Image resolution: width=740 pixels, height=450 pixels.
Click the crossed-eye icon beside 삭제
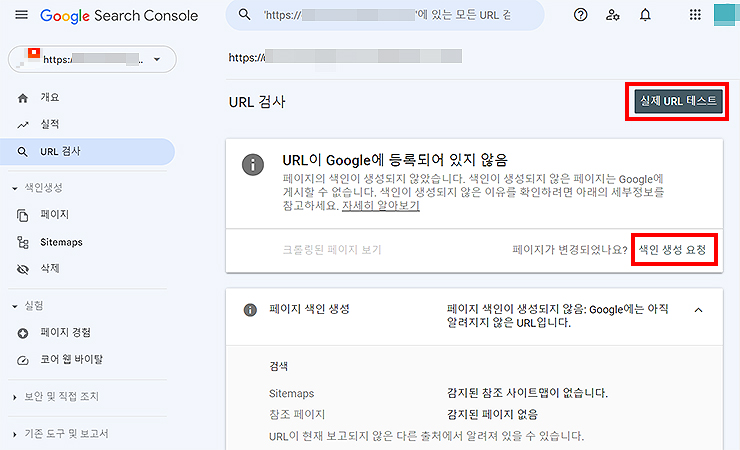(x=23, y=269)
